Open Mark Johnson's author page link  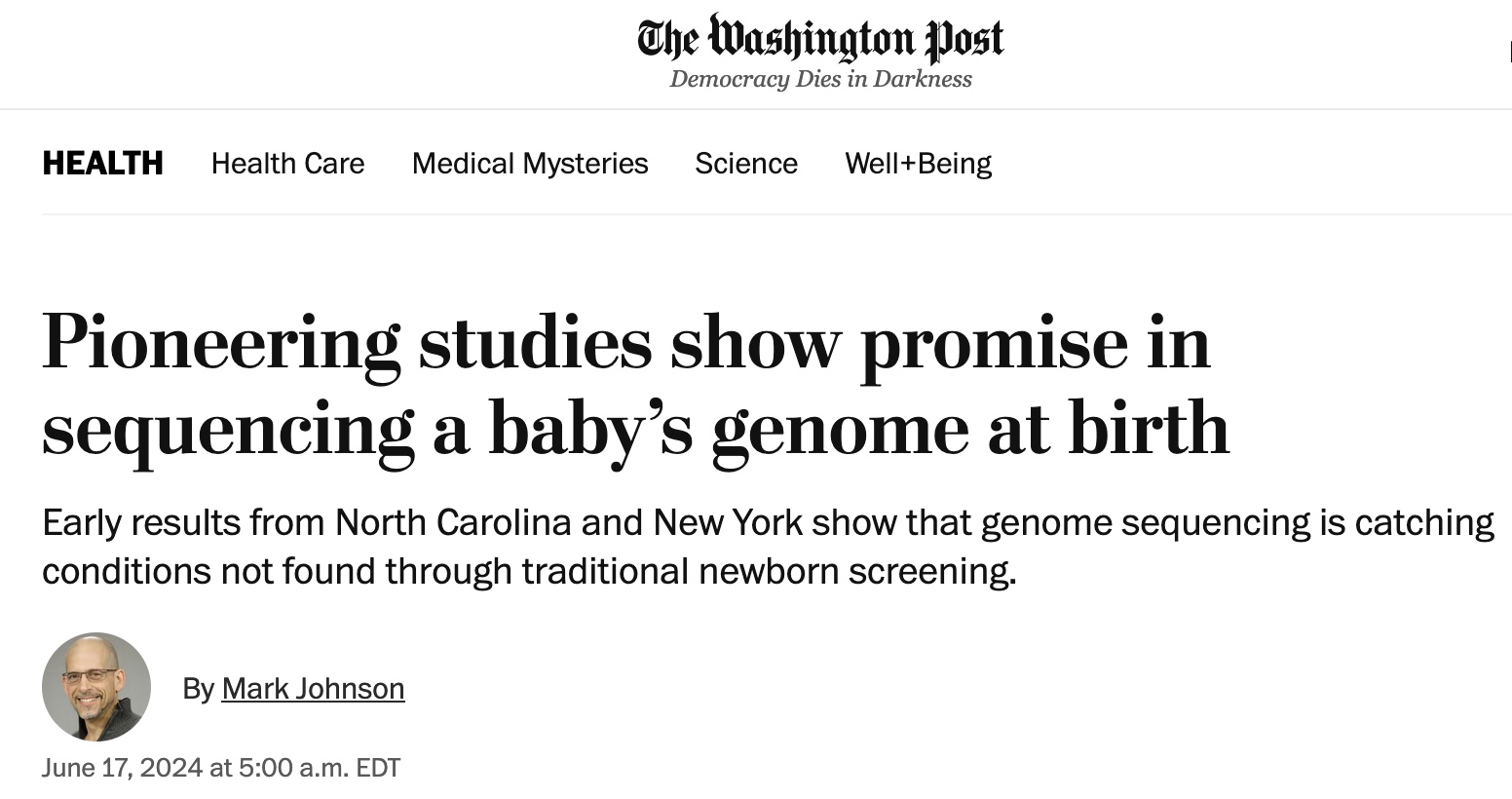coord(313,688)
